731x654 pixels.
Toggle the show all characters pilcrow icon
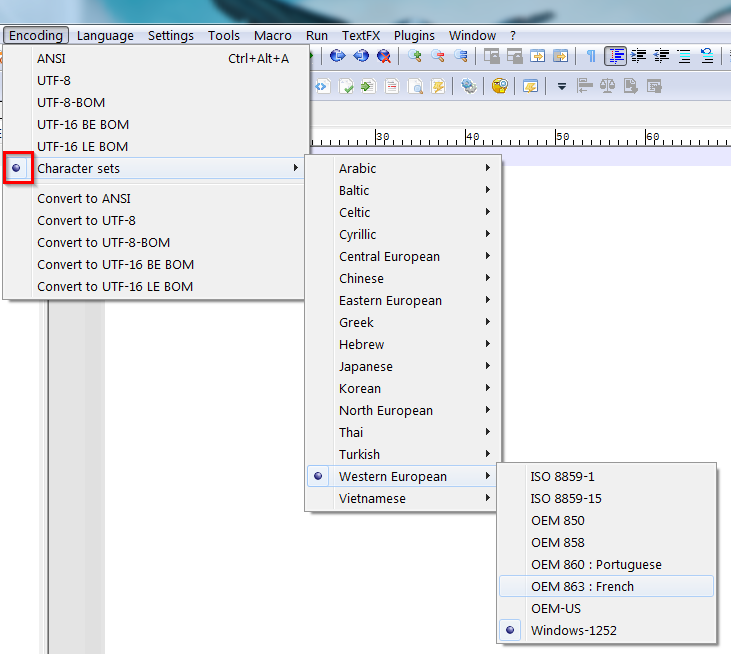tap(591, 57)
